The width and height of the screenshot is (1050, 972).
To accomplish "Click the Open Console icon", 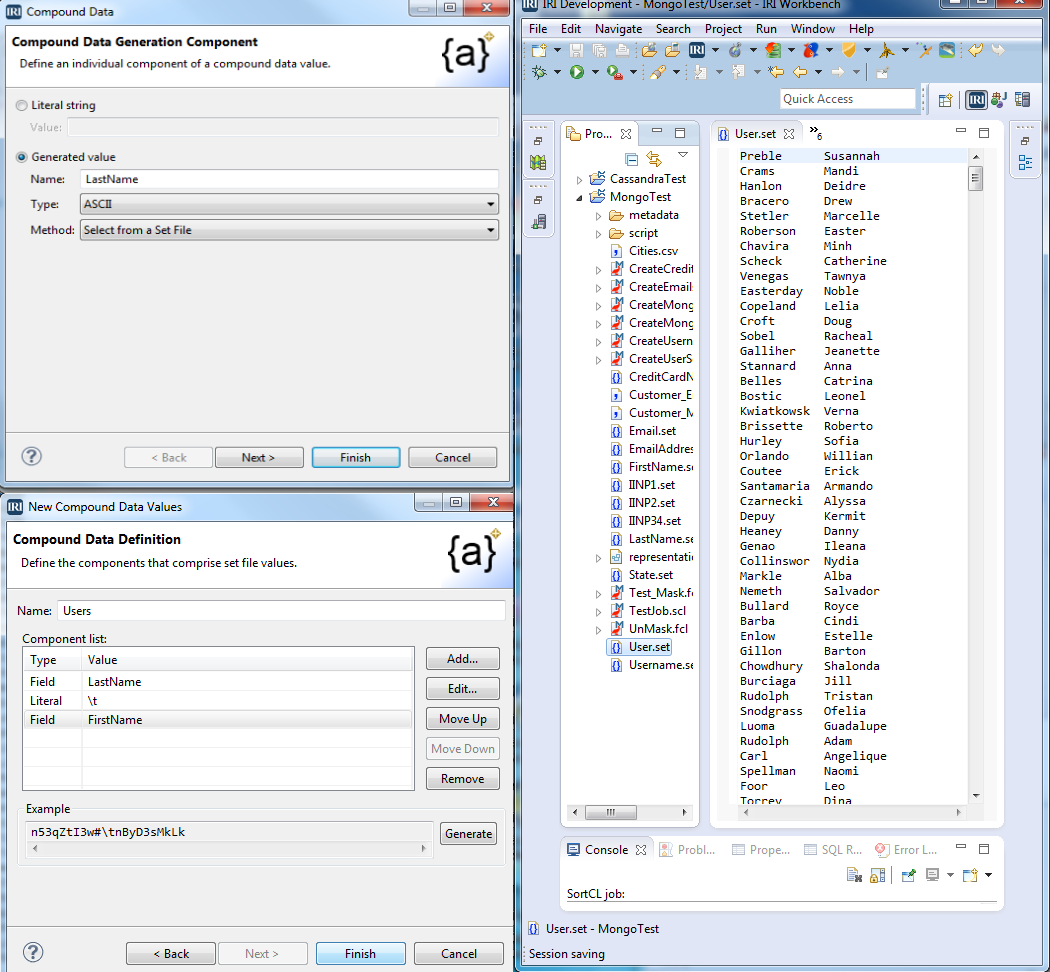I will pyautogui.click(x=970, y=875).
